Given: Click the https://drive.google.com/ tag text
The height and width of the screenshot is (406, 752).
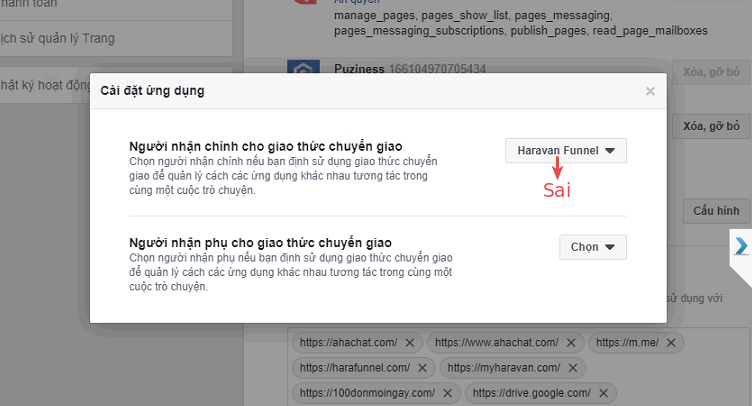Looking at the screenshot, I should (532, 393).
